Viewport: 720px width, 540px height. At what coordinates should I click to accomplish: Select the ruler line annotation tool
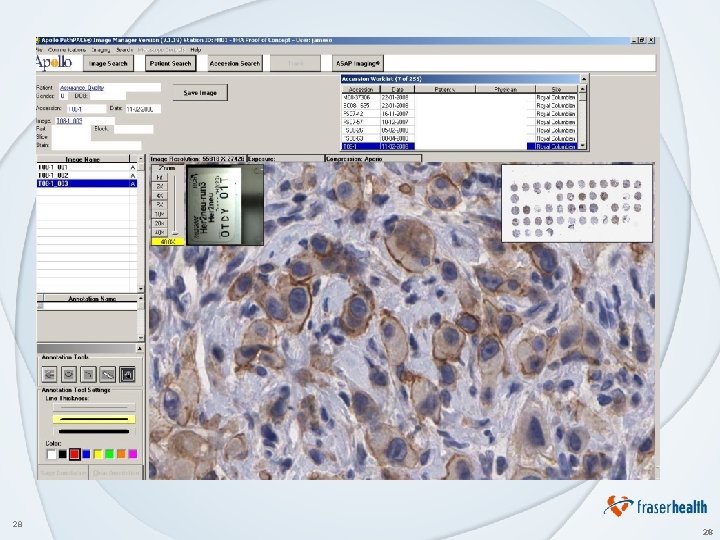107,374
